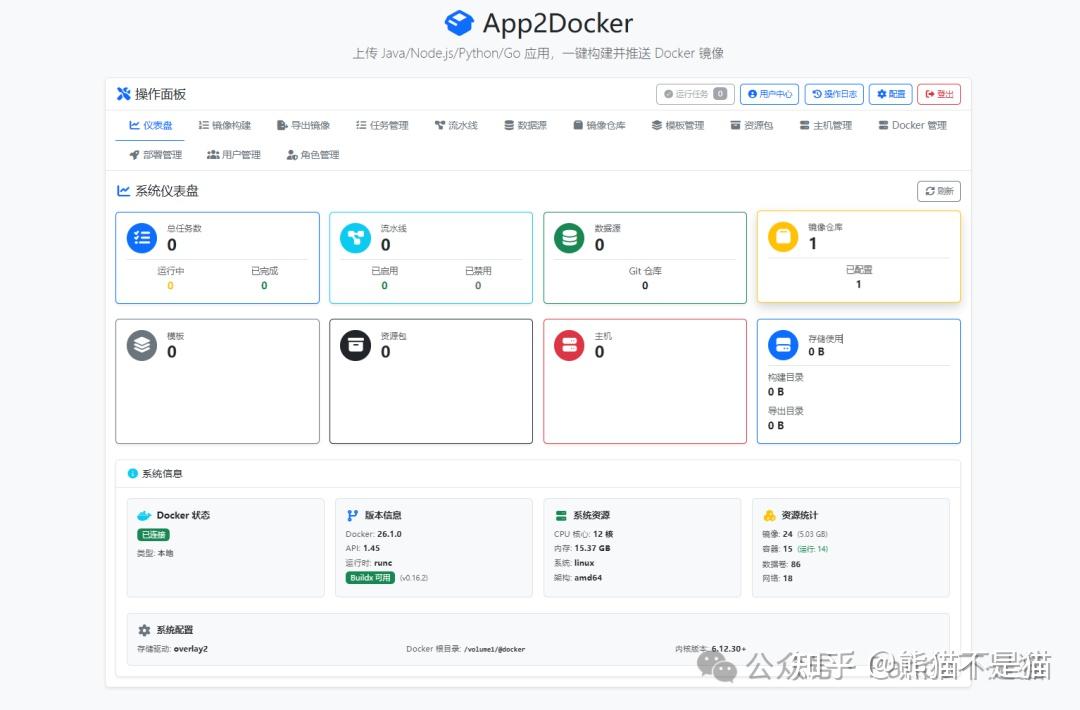Open the 流水线 pipeline branch icon
1080x710 pixels.
440,124
